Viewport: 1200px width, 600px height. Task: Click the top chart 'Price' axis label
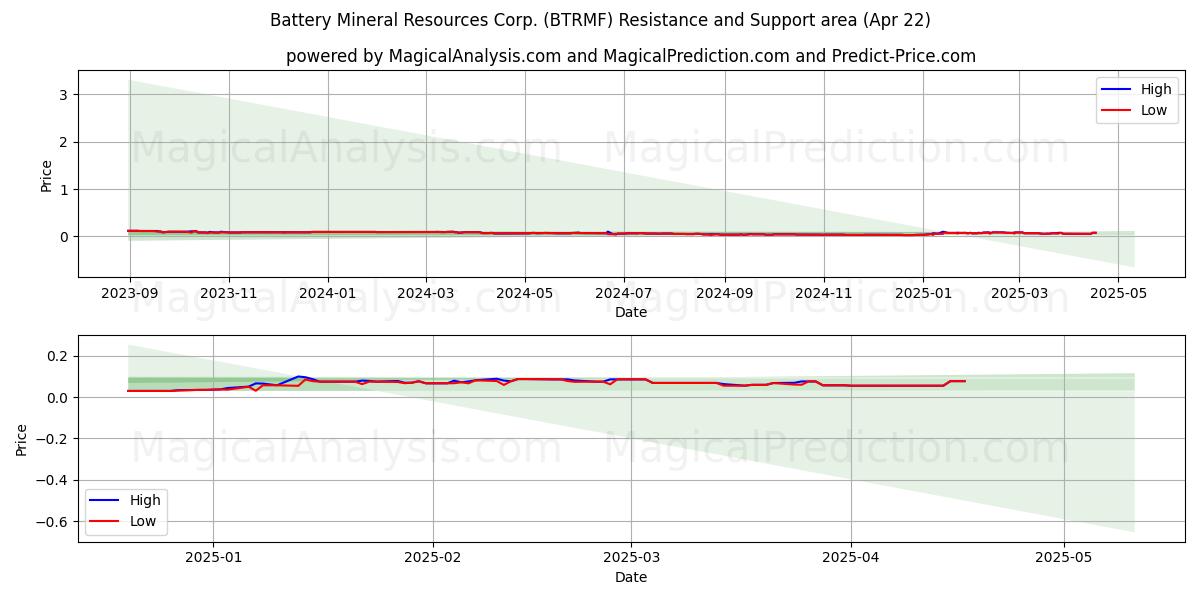[46, 174]
